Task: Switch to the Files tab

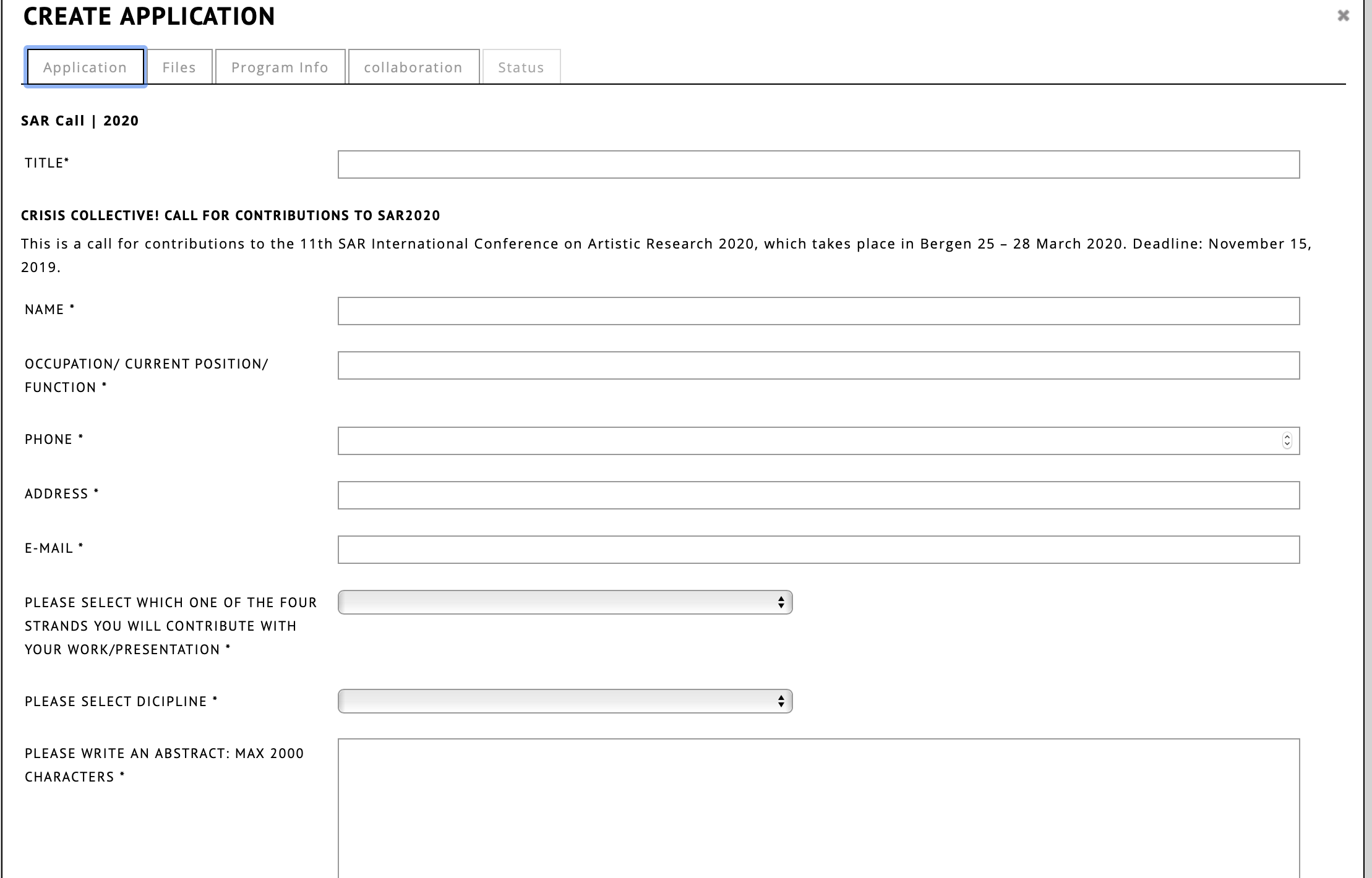Action: 179,67
